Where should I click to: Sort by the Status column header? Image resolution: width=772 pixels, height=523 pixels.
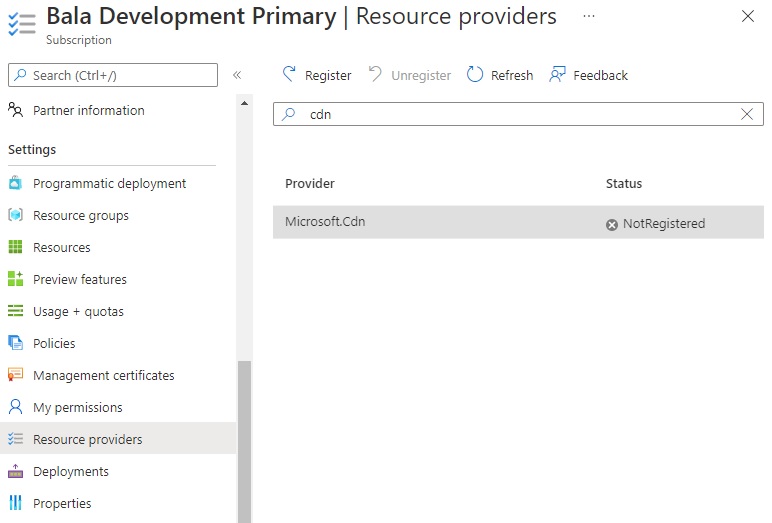(x=624, y=184)
